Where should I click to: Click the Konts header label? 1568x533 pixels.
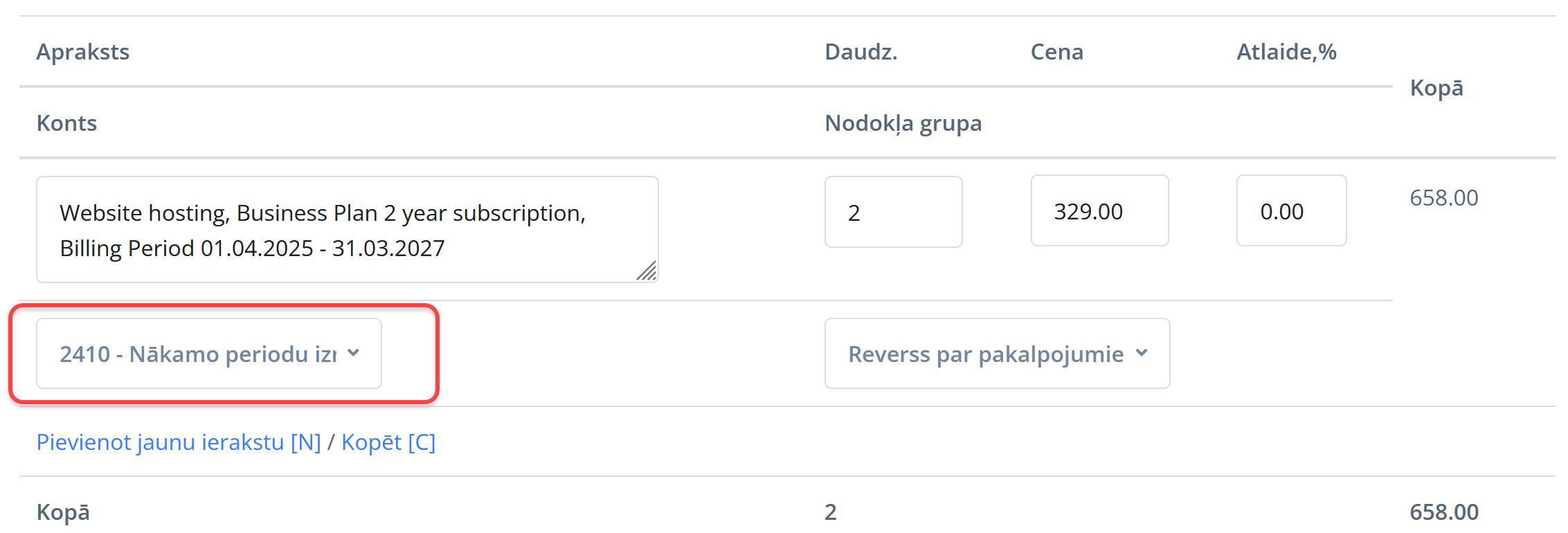point(66,123)
